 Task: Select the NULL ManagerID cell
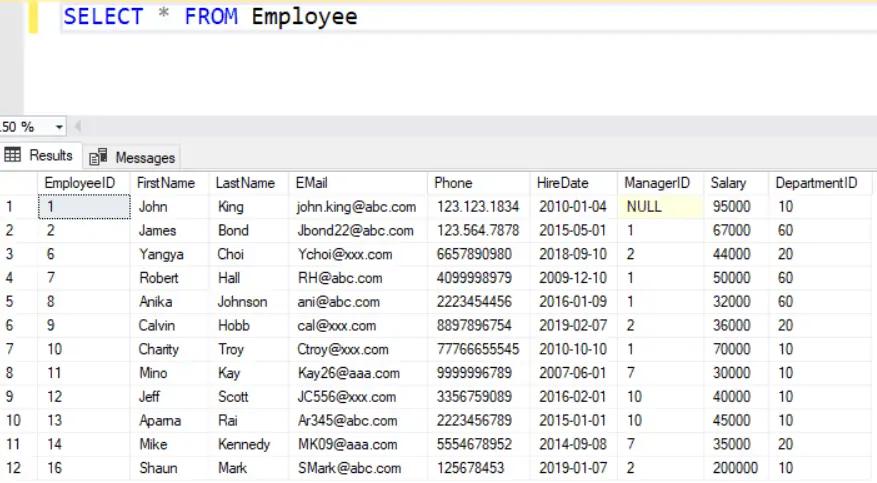pyautogui.click(x=644, y=207)
